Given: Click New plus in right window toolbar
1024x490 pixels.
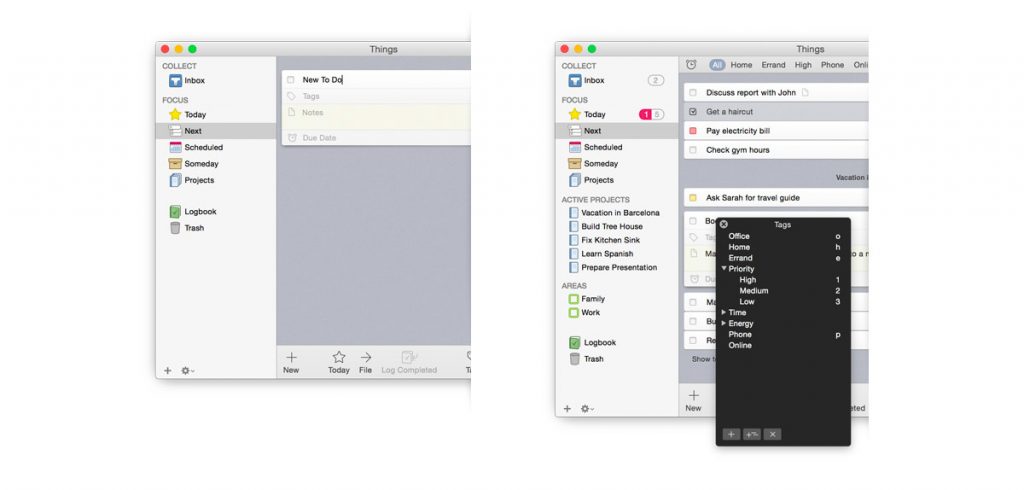Looking at the screenshot, I should tap(693, 400).
